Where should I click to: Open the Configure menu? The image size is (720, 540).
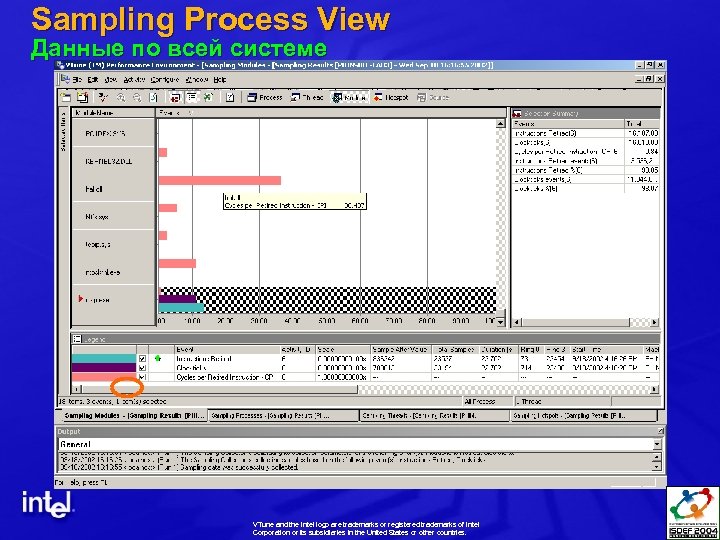click(165, 79)
